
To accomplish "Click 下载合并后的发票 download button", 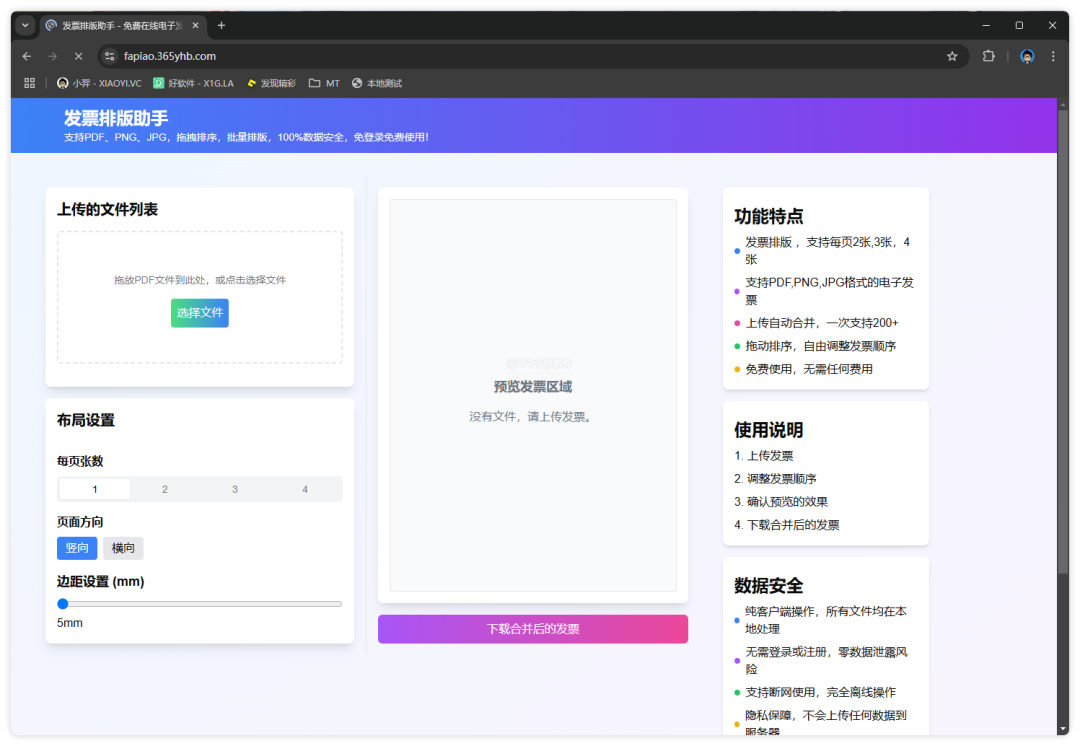I will (x=532, y=629).
